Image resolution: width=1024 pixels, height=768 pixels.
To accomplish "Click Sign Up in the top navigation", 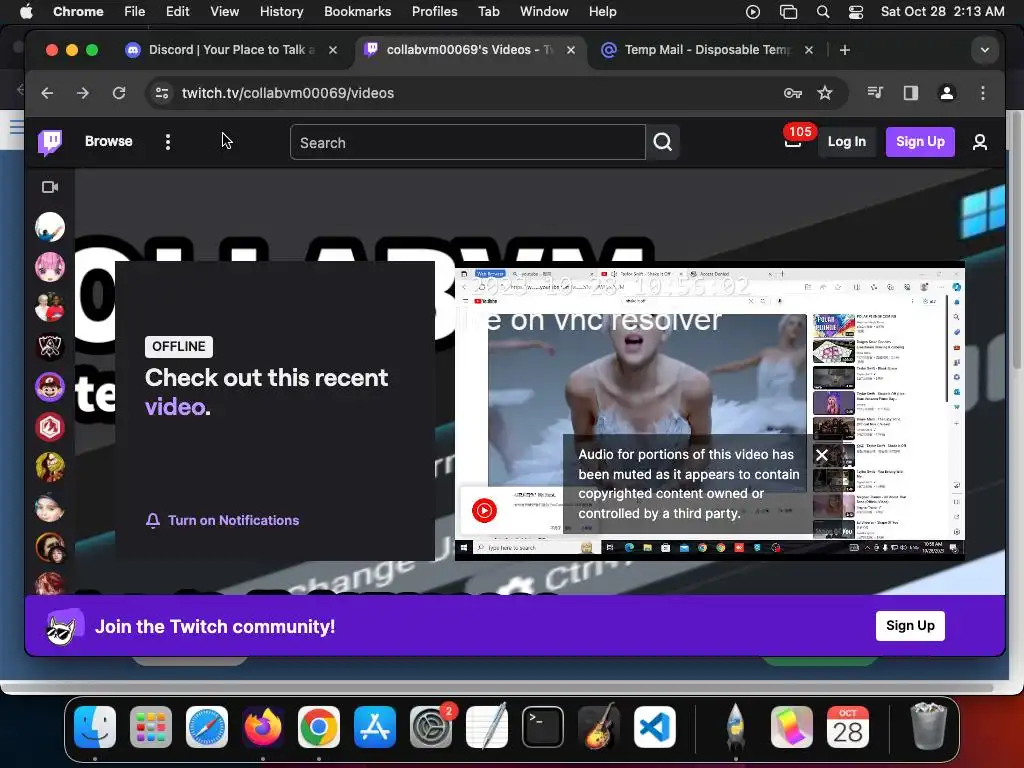I will click(920, 142).
